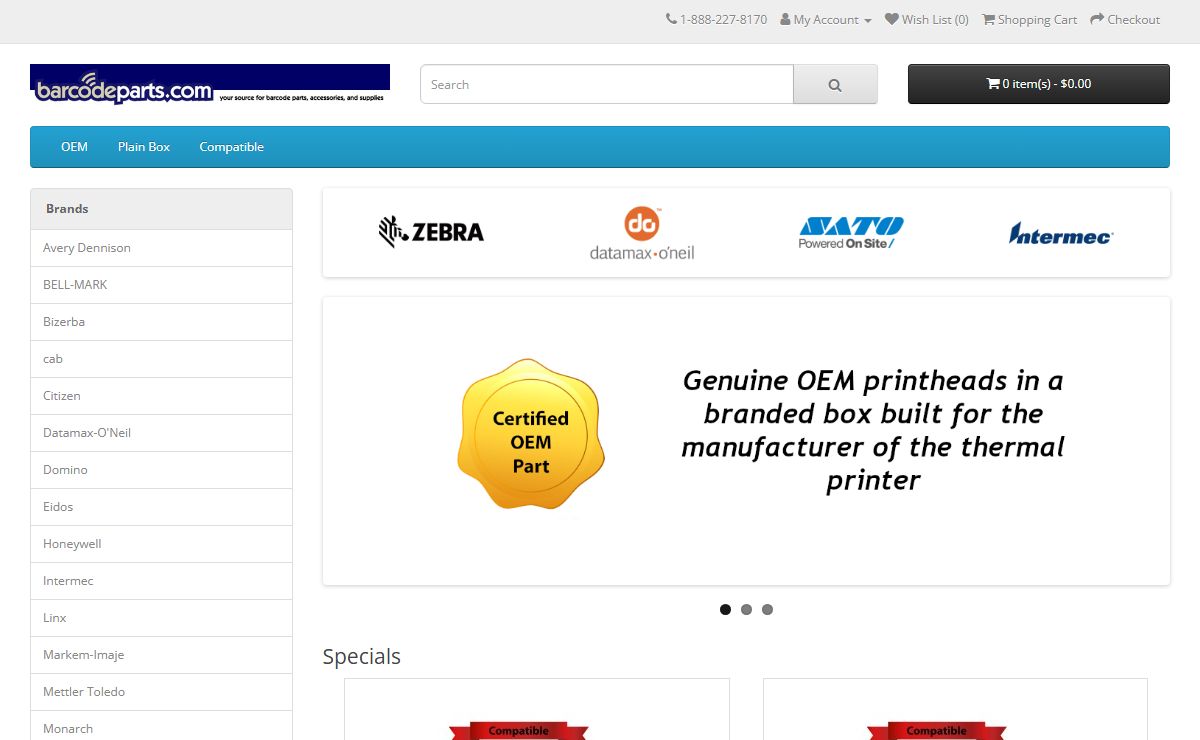Click the Checkout link
1200x740 pixels.
pyautogui.click(x=1125, y=19)
